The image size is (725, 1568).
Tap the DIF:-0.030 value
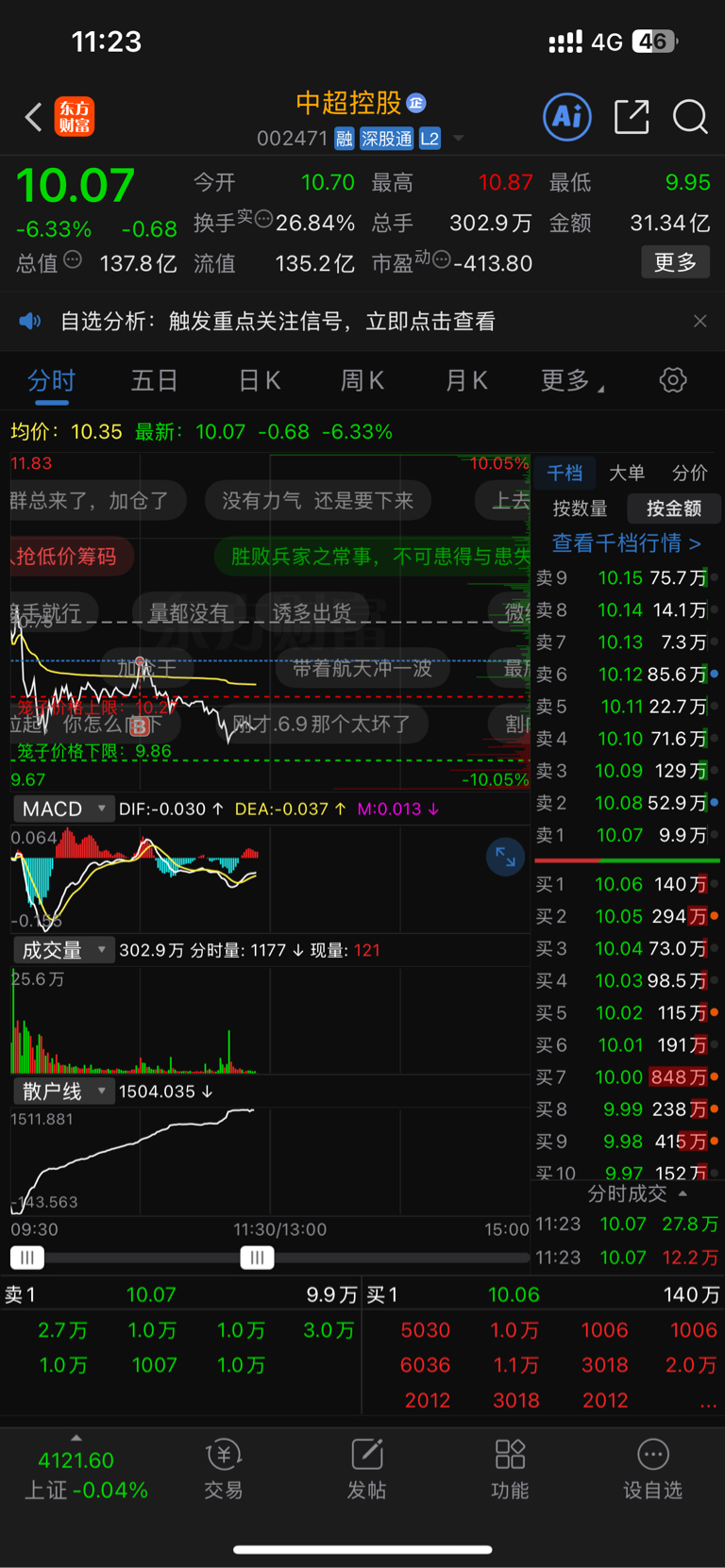(171, 809)
